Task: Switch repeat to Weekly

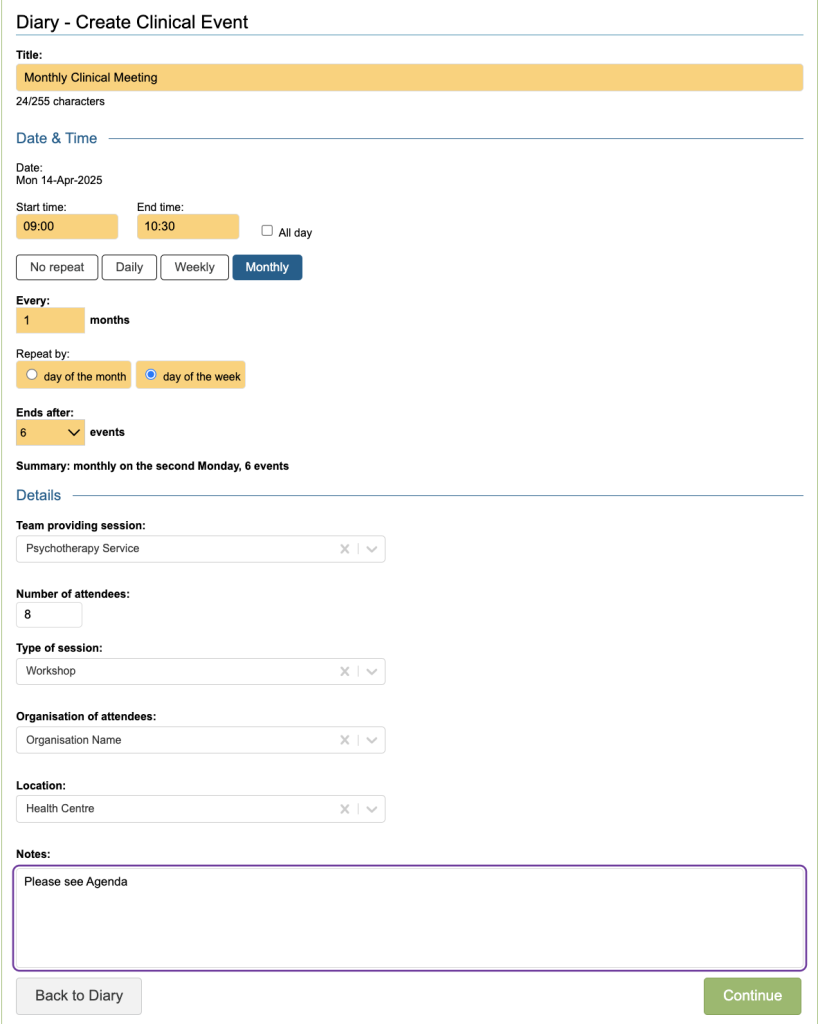Action: [194, 267]
